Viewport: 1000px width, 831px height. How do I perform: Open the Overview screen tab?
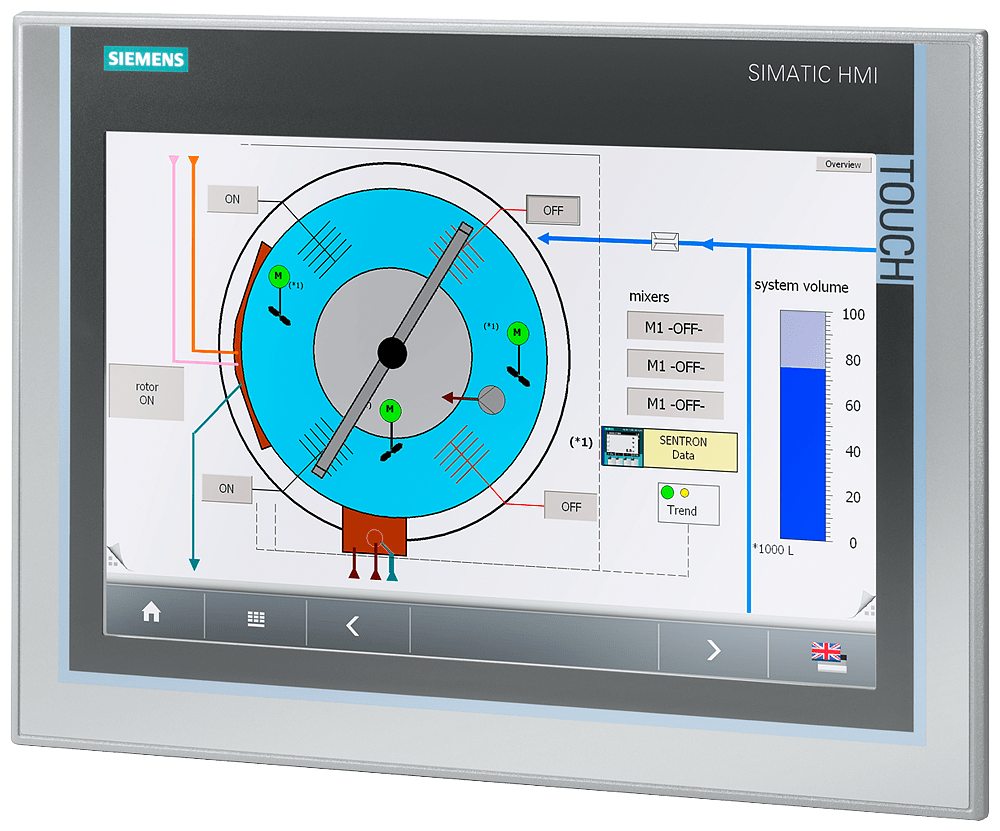(x=843, y=163)
